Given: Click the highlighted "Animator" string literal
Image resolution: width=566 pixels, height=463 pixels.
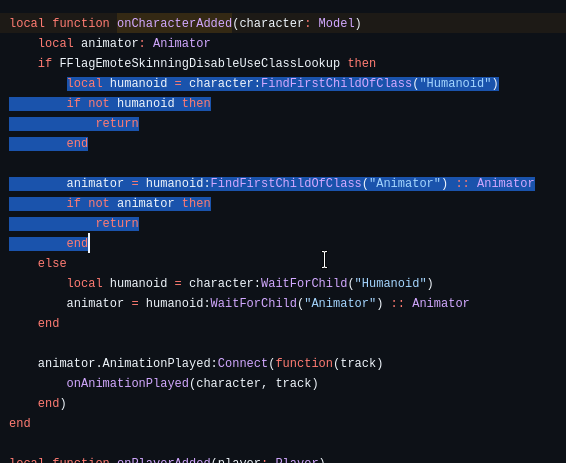Looking at the screenshot, I should [x=405, y=183].
